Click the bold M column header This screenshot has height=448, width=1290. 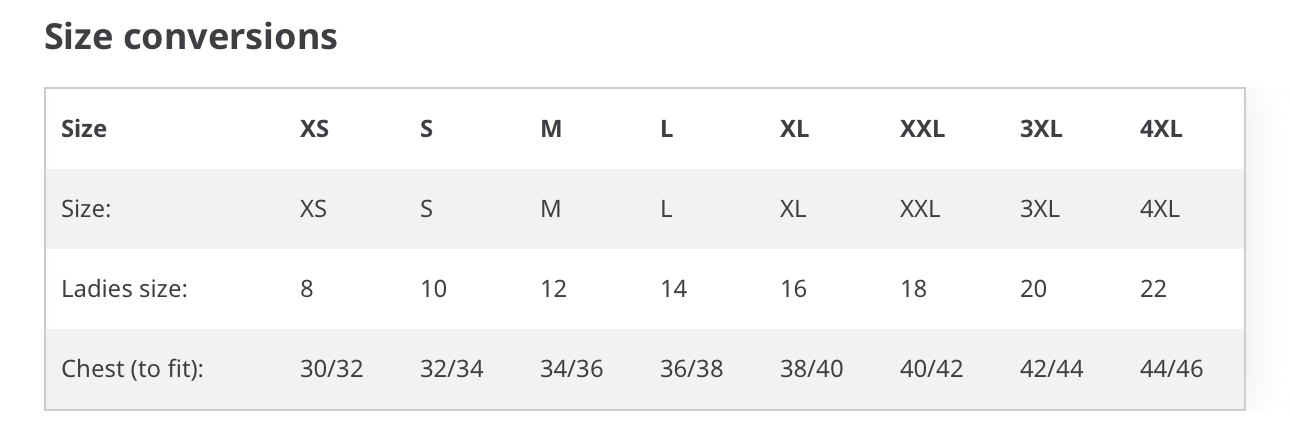[x=551, y=129]
